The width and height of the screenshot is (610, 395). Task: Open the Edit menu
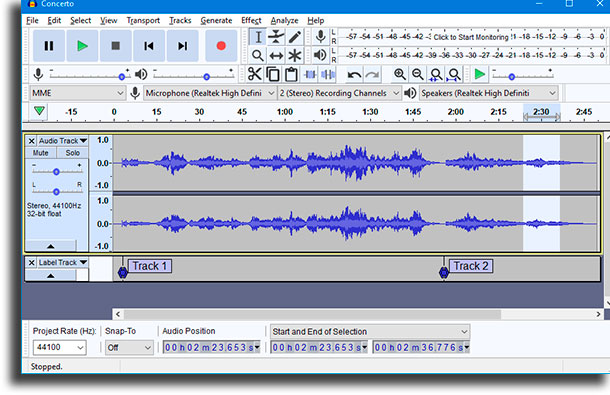[x=54, y=21]
